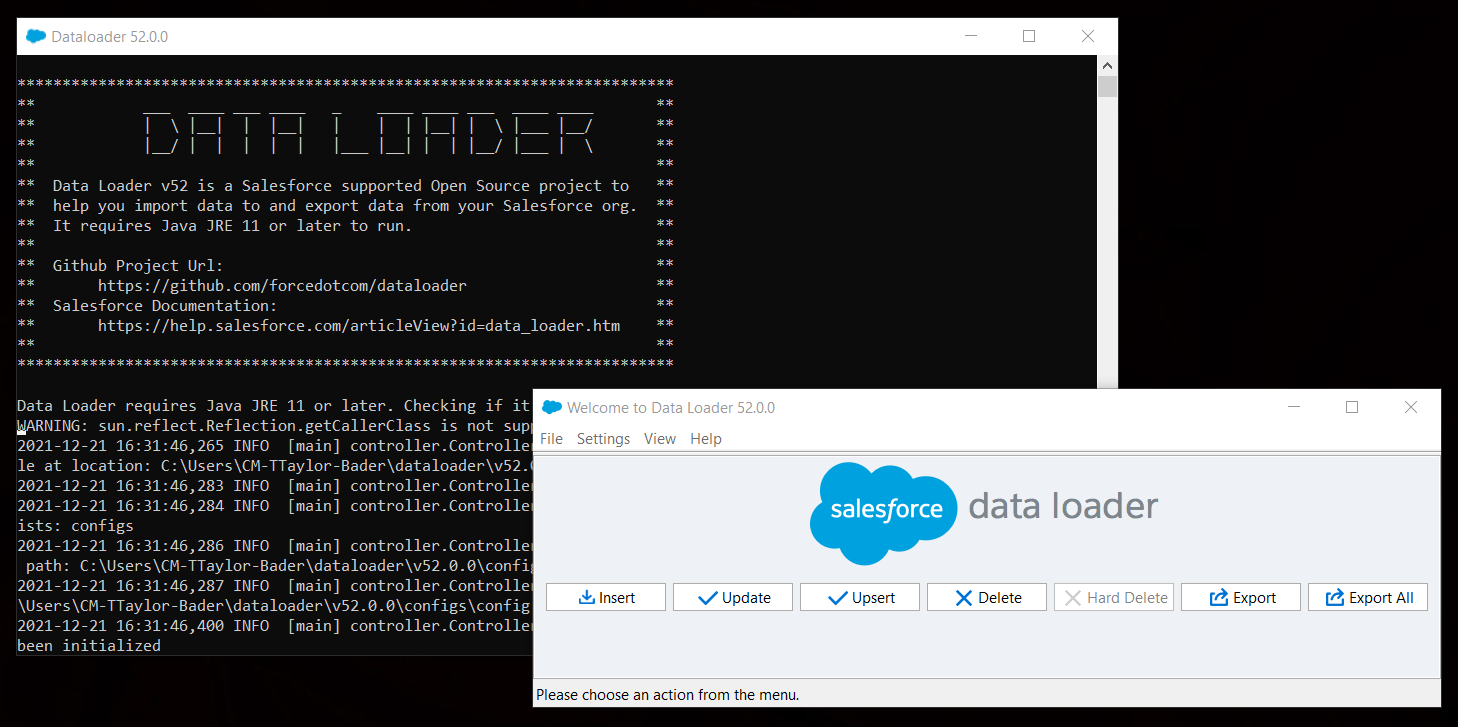1458x727 pixels.
Task: Close the Welcome to Data Loader window
Action: [x=1411, y=407]
